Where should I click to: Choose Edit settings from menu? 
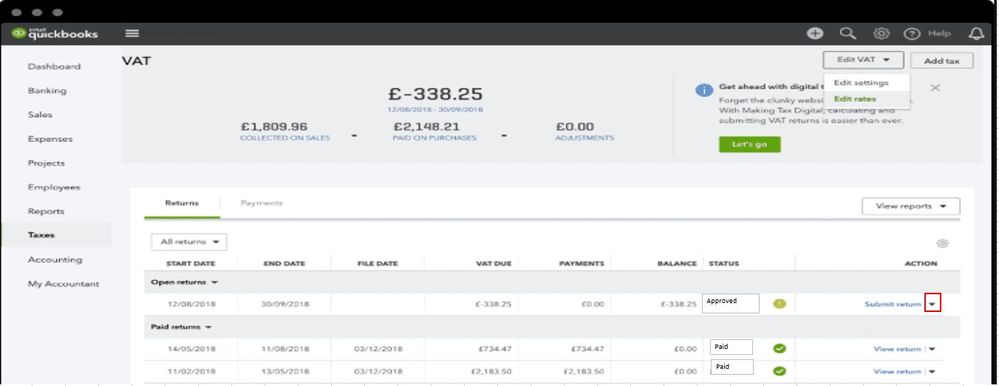click(861, 83)
